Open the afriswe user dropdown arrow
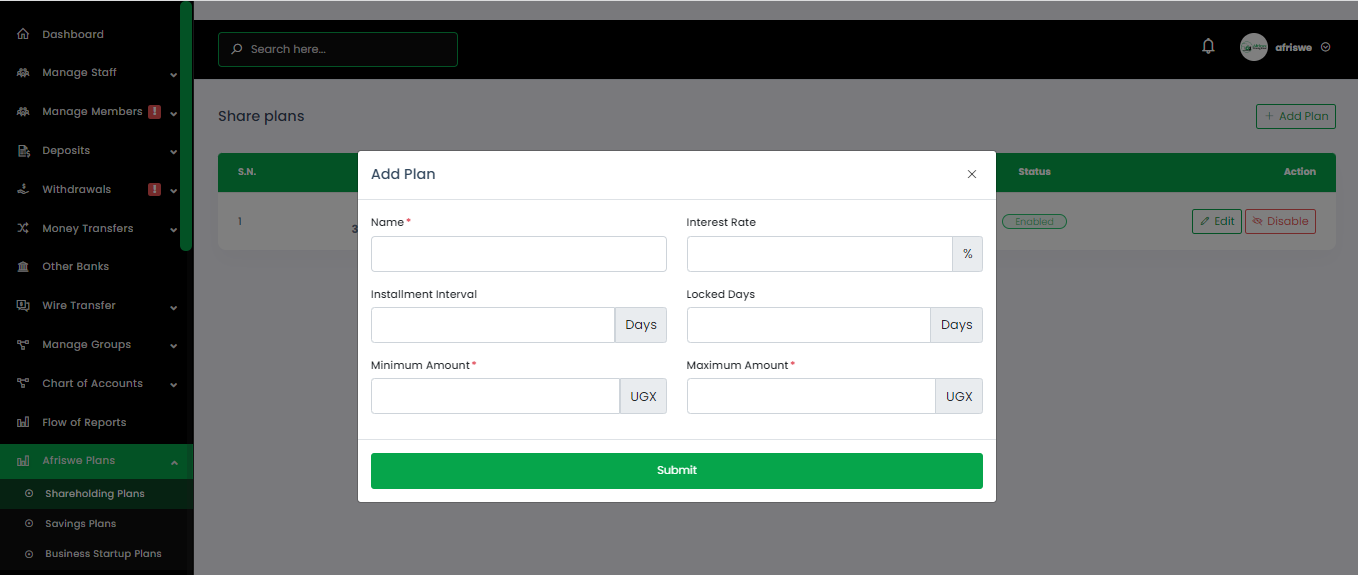This screenshot has height=575, width=1358. [x=1326, y=47]
